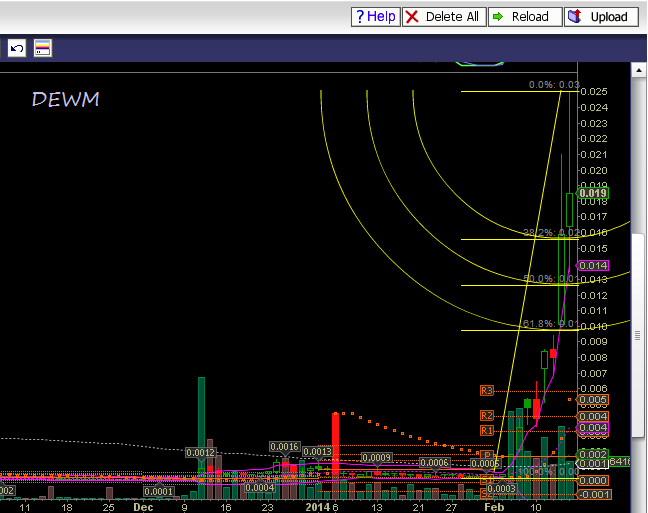The width and height of the screenshot is (648, 513).
Task: Click the R2 pivot resistance label
Action: 488,415
